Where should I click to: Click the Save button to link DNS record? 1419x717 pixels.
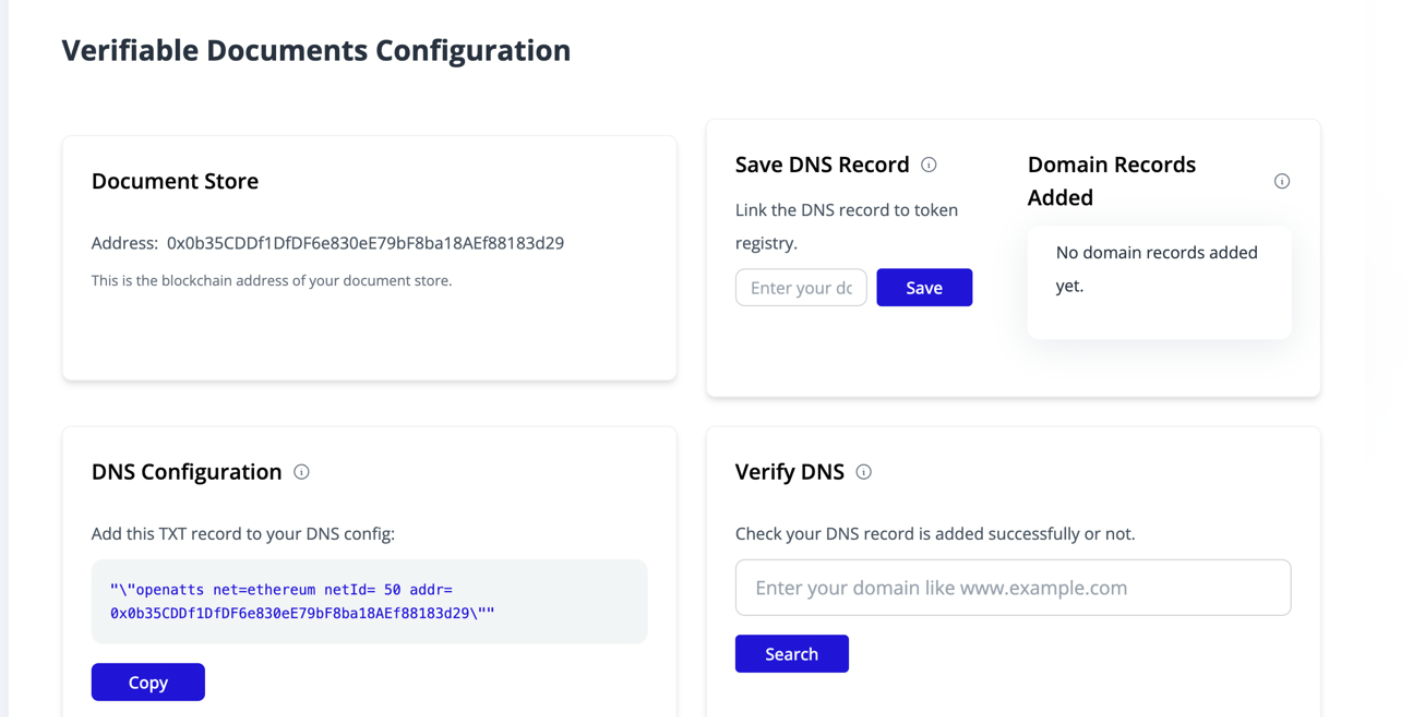click(x=923, y=287)
